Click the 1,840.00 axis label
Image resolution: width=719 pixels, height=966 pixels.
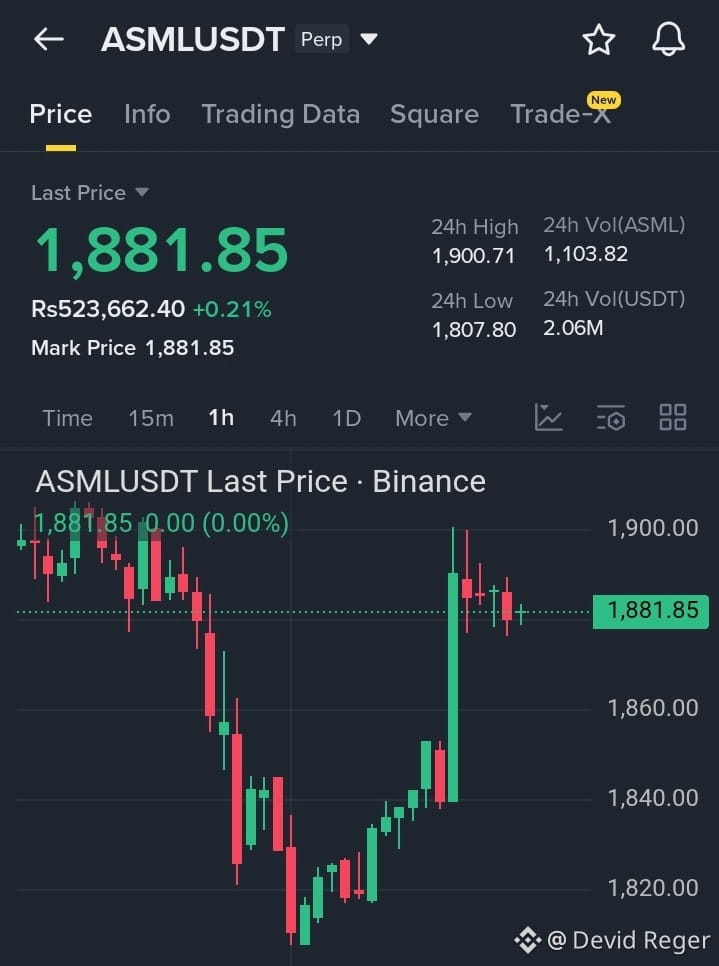click(653, 798)
